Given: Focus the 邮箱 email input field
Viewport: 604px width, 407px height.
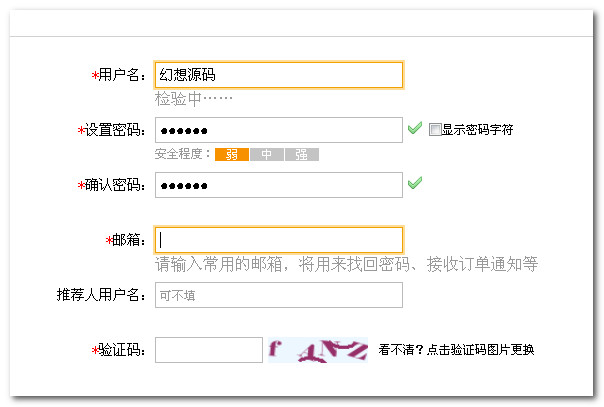Looking at the screenshot, I should click(279, 240).
